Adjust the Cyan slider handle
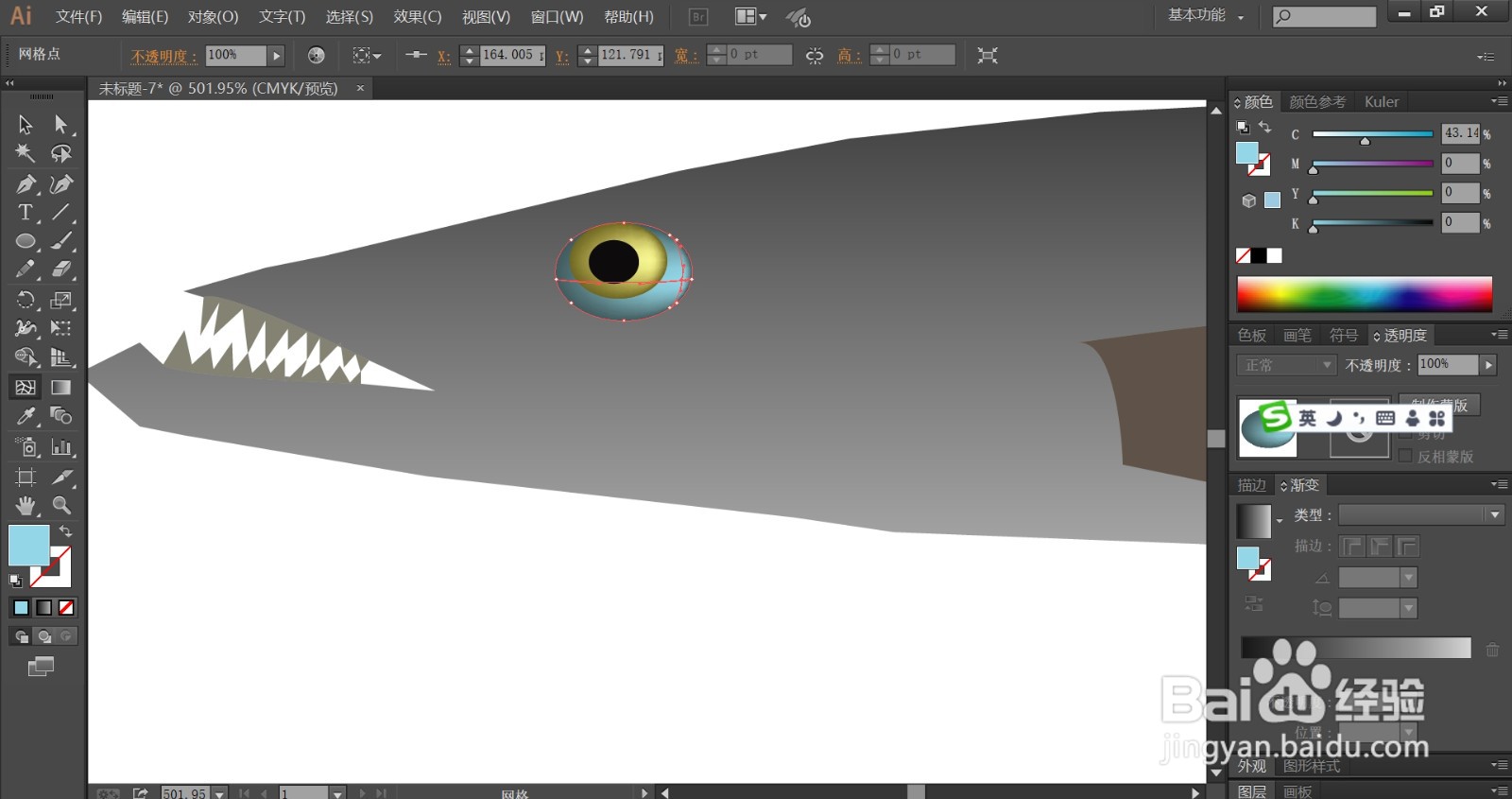 tap(1365, 141)
